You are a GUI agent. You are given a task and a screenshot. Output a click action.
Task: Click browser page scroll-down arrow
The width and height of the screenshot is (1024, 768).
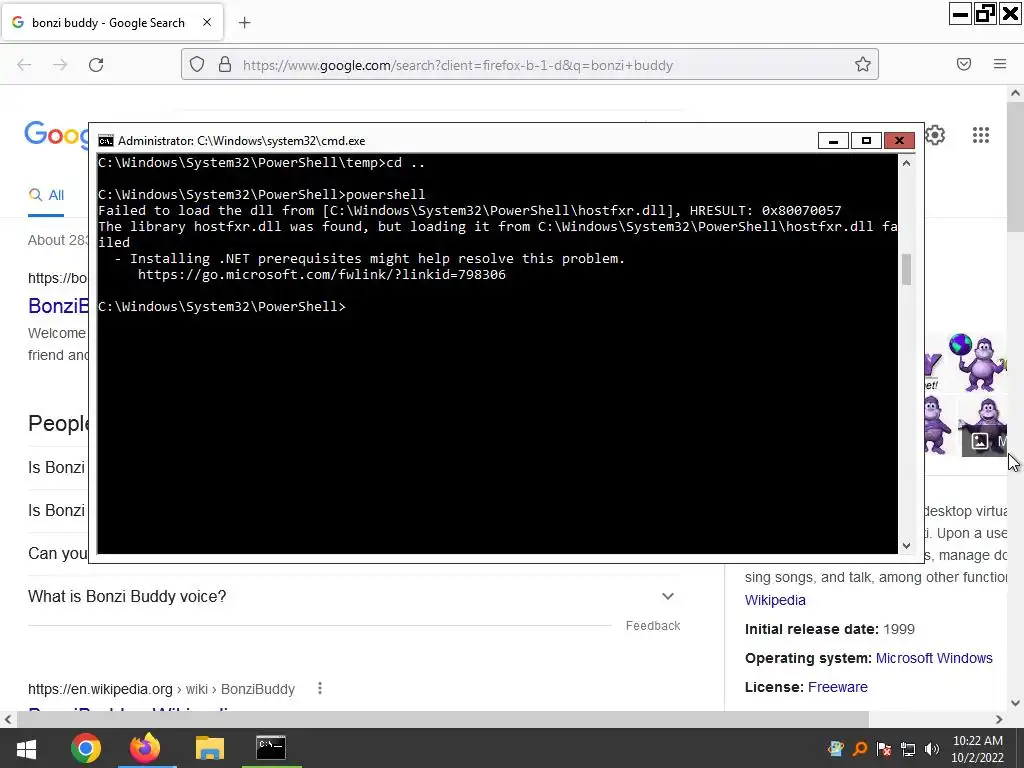(1016, 703)
